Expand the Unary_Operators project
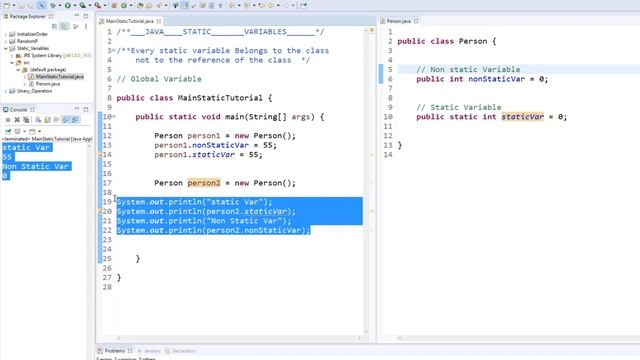This screenshot has width=640, height=360. (6, 91)
